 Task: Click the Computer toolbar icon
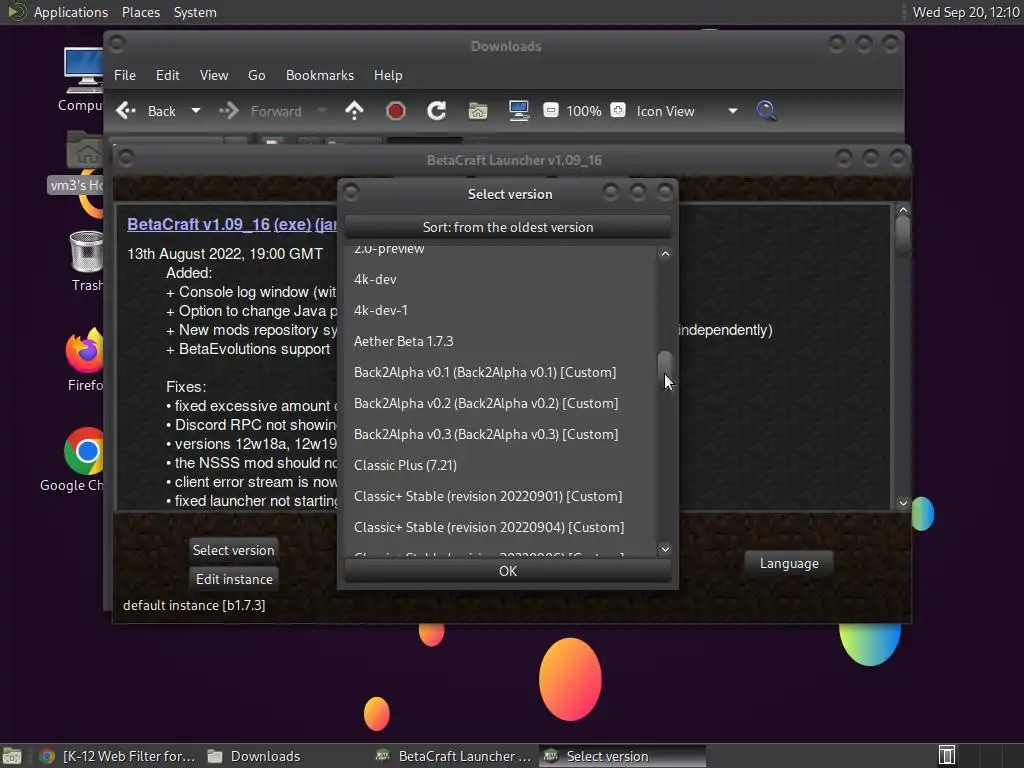[519, 111]
